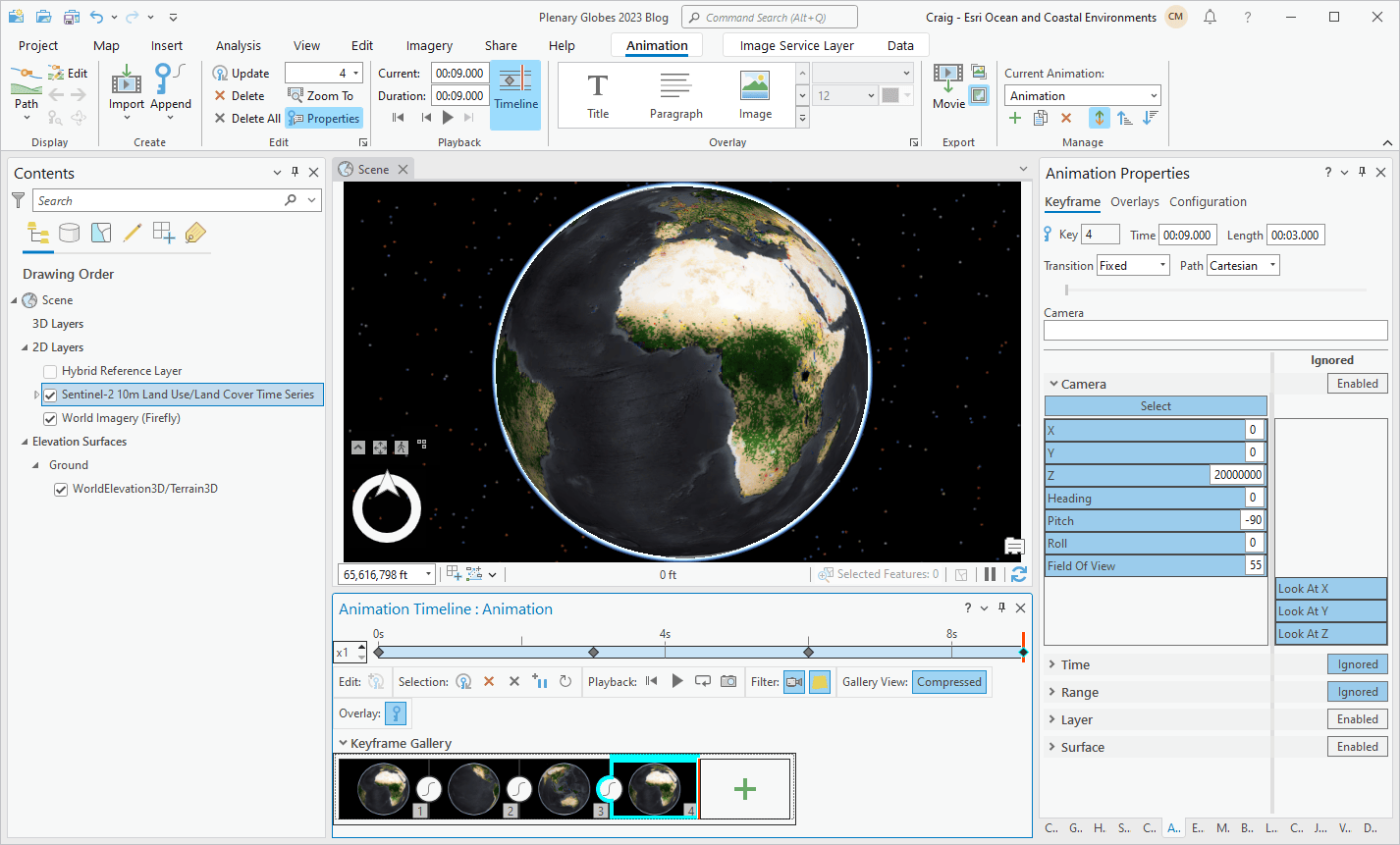Click the Compressed gallery view button
Image resolution: width=1400 pixels, height=845 pixels.
tap(948, 682)
